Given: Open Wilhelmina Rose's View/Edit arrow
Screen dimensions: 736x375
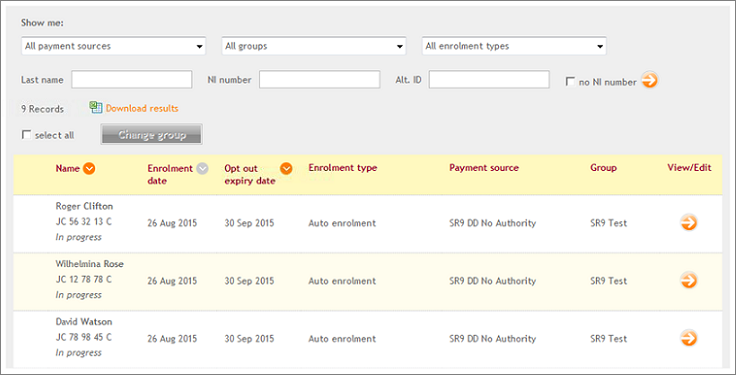Looking at the screenshot, I should (x=689, y=280).
